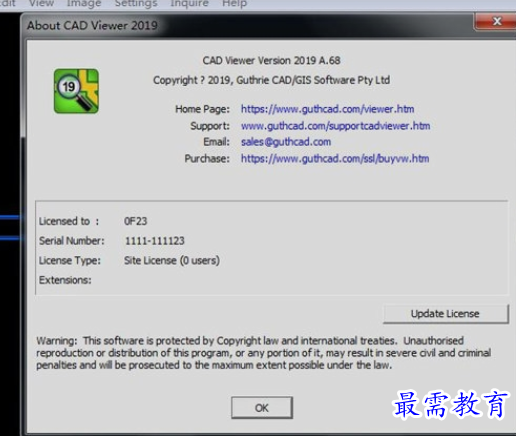Viewport: 516px width, 436px height.
Task: Open the Help menu
Action: pyautogui.click(x=234, y=3)
